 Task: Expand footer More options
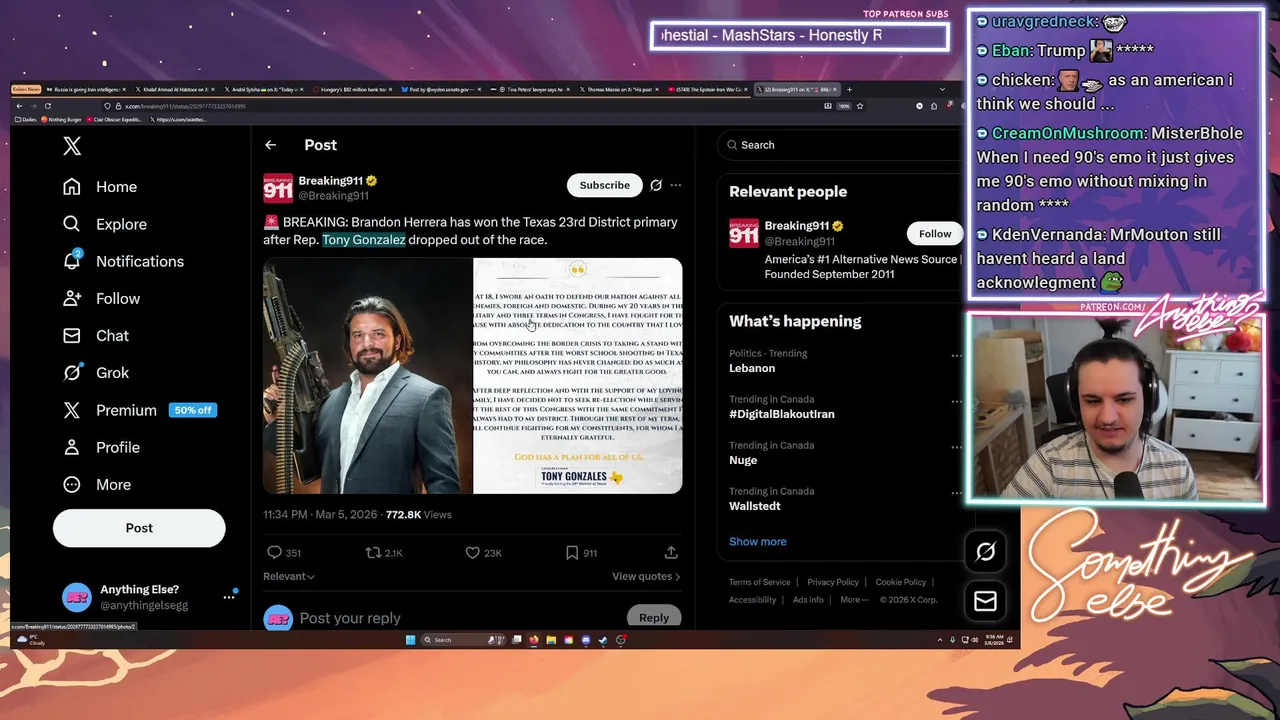click(x=854, y=599)
